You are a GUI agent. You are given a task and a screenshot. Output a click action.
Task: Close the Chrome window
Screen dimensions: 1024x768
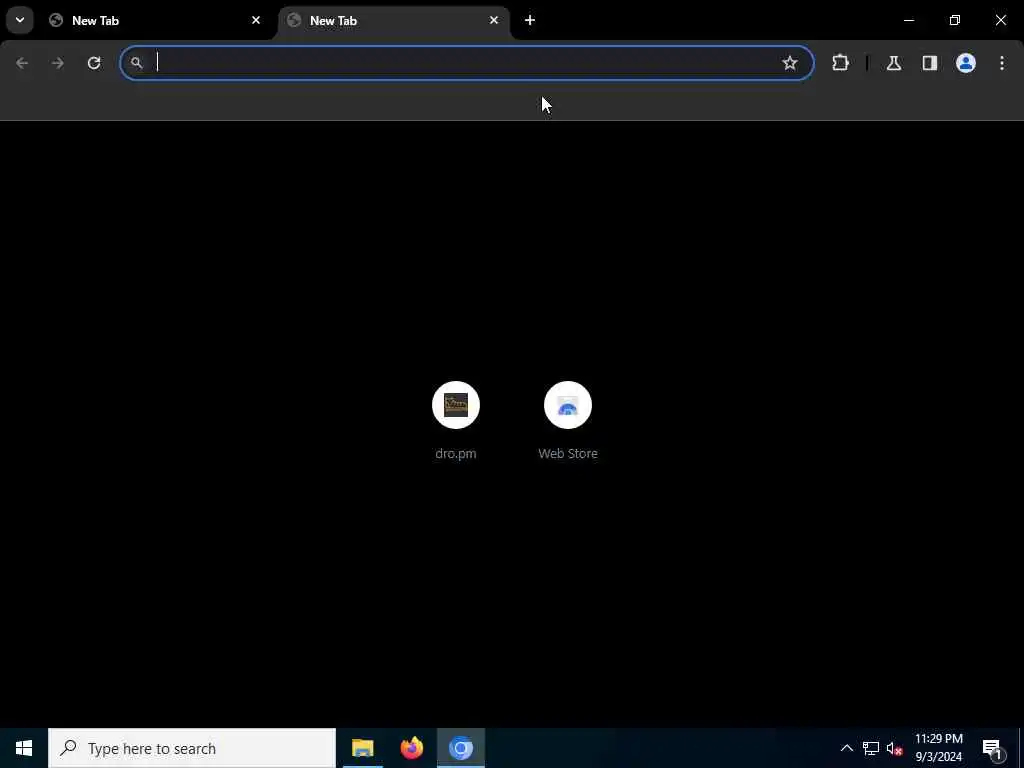tap(1000, 20)
